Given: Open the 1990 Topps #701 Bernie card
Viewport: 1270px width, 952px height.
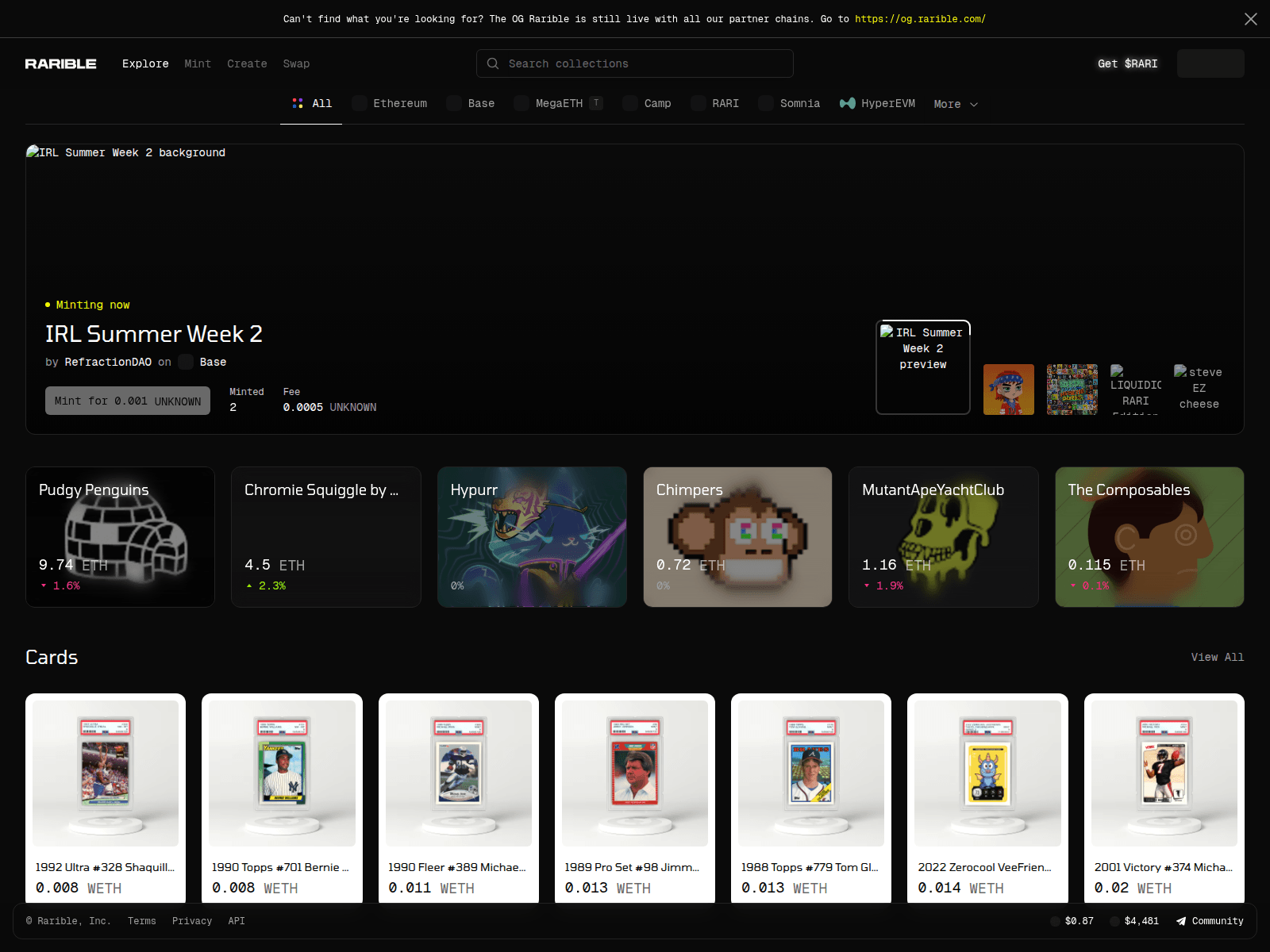Looking at the screenshot, I should click(282, 798).
